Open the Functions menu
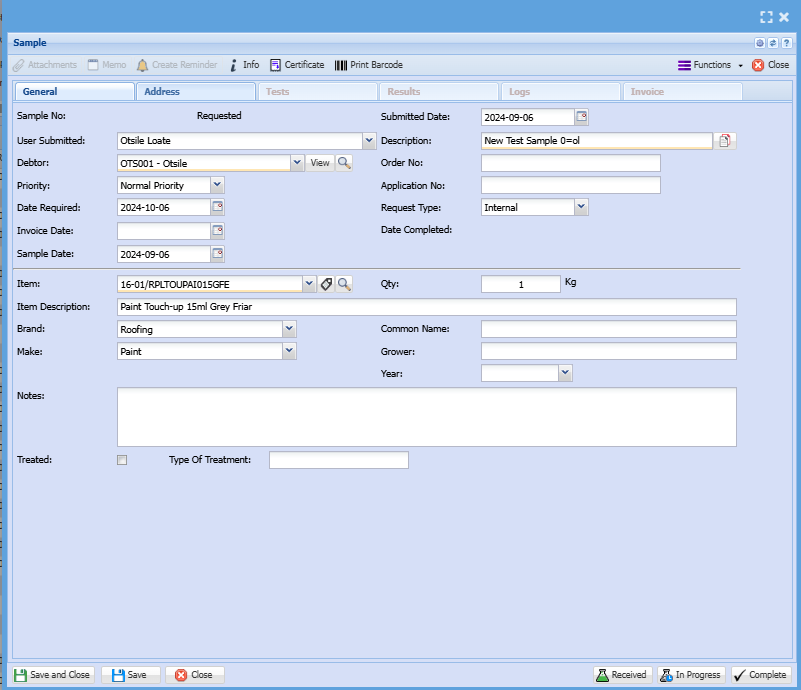The width and height of the screenshot is (801, 690). [711, 65]
